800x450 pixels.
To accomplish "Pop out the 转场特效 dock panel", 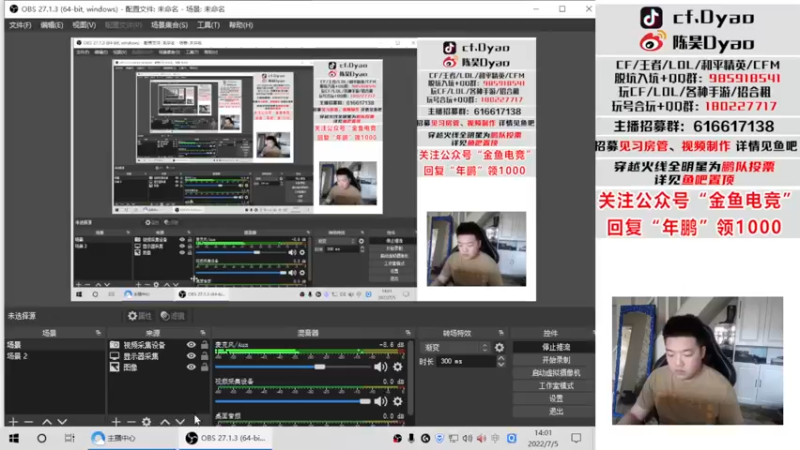I will click(501, 333).
